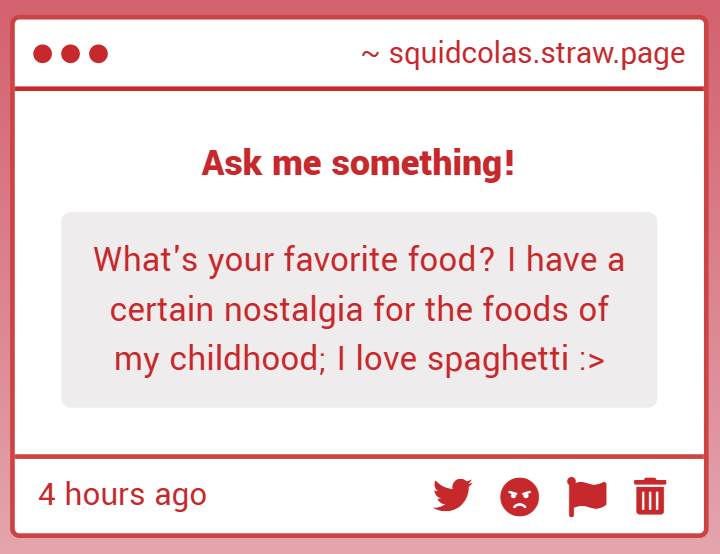Click the "Ask me something!" heading
This screenshot has height=554, width=720.
tap(359, 162)
